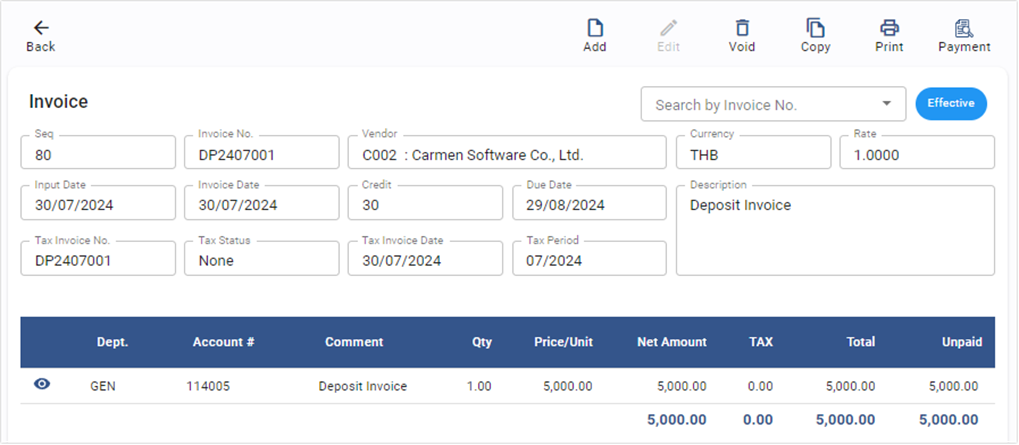
Task: Open the Payment icon
Action: (964, 28)
